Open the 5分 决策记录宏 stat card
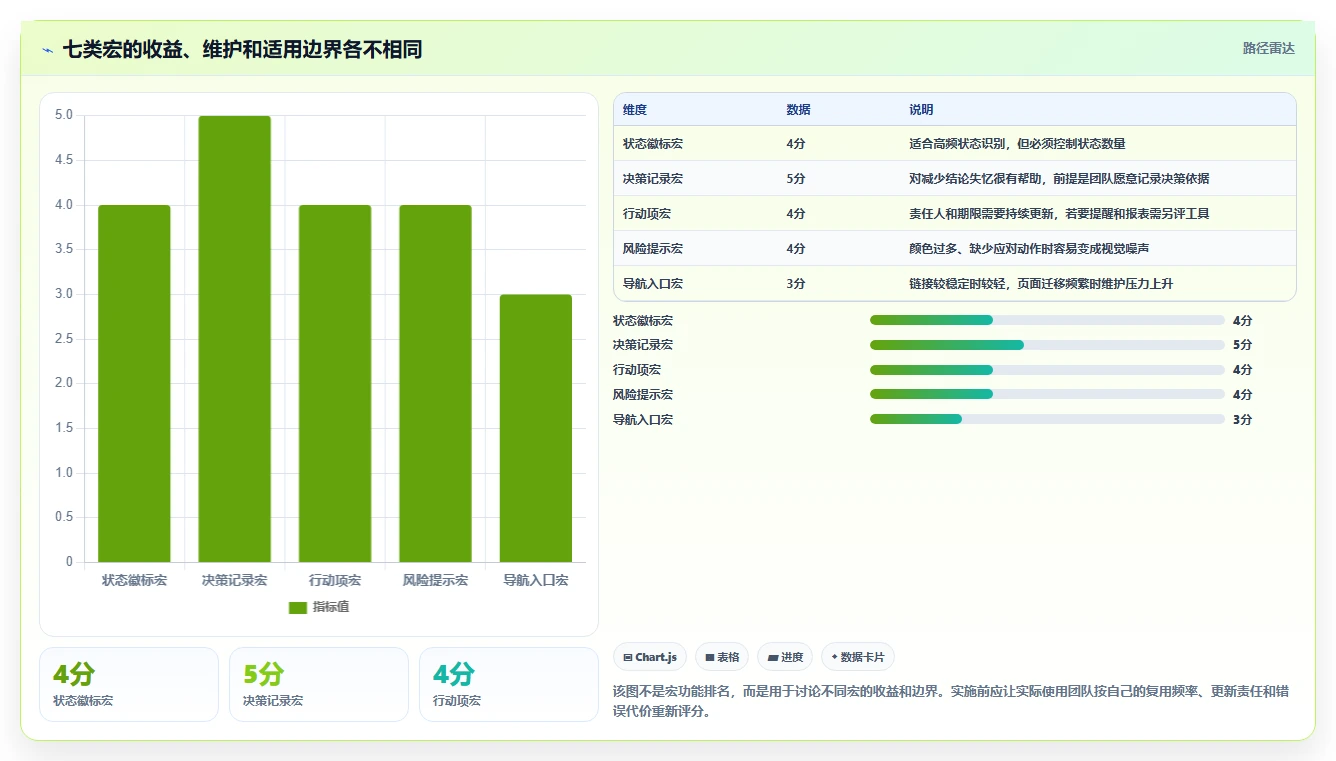 [x=319, y=684]
